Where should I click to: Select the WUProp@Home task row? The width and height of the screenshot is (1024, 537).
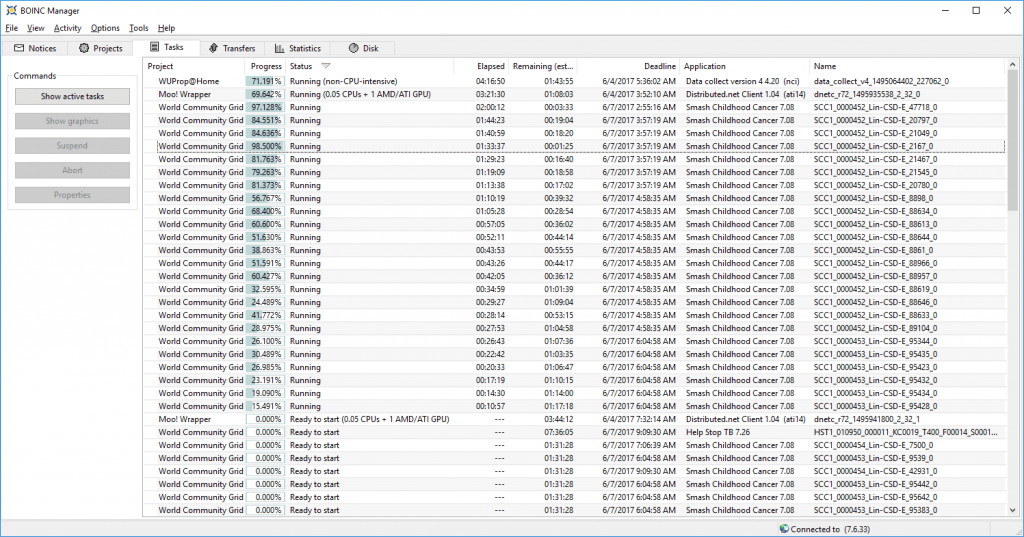(575, 81)
